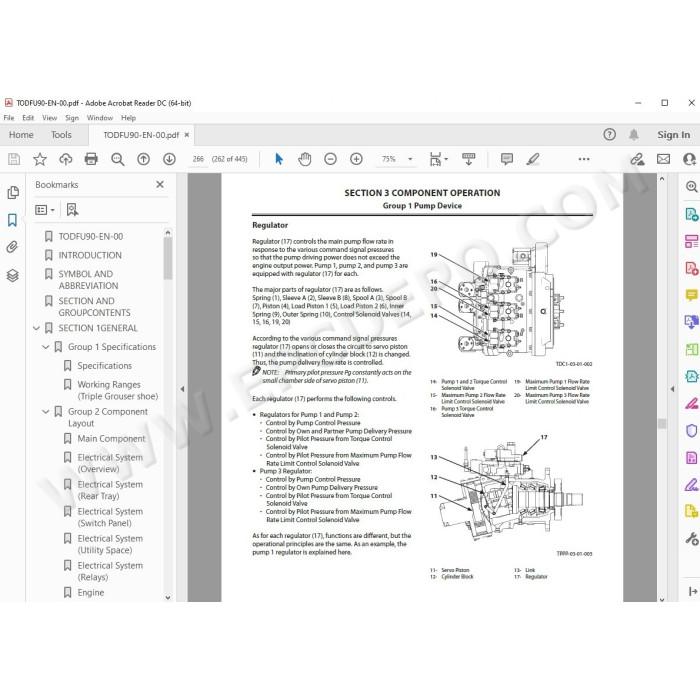Collapse Group 1 Specifications bookmark

(x=46, y=347)
